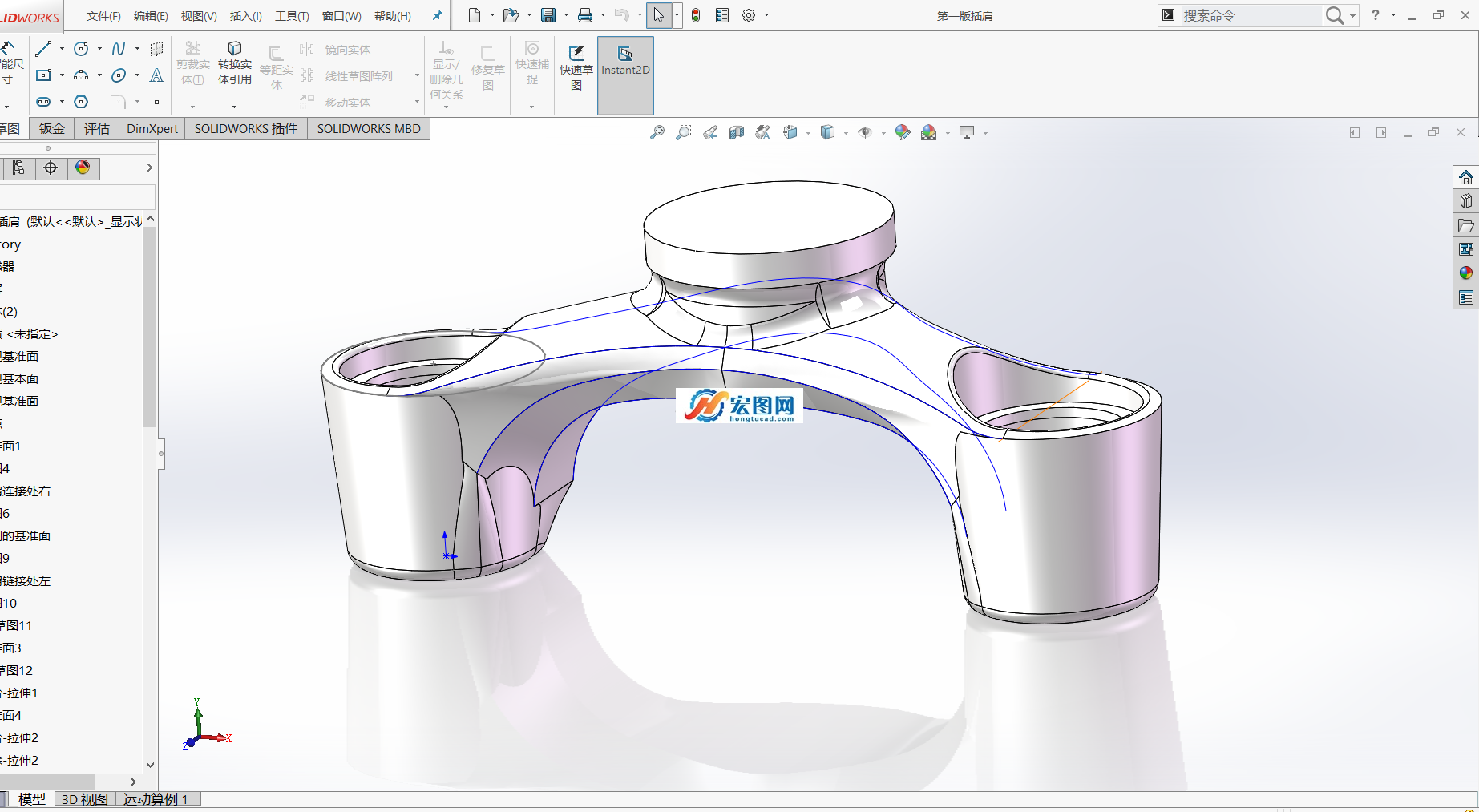The width and height of the screenshot is (1479, 812).
Task: Open the 窗口(W) menu
Action: 341,16
